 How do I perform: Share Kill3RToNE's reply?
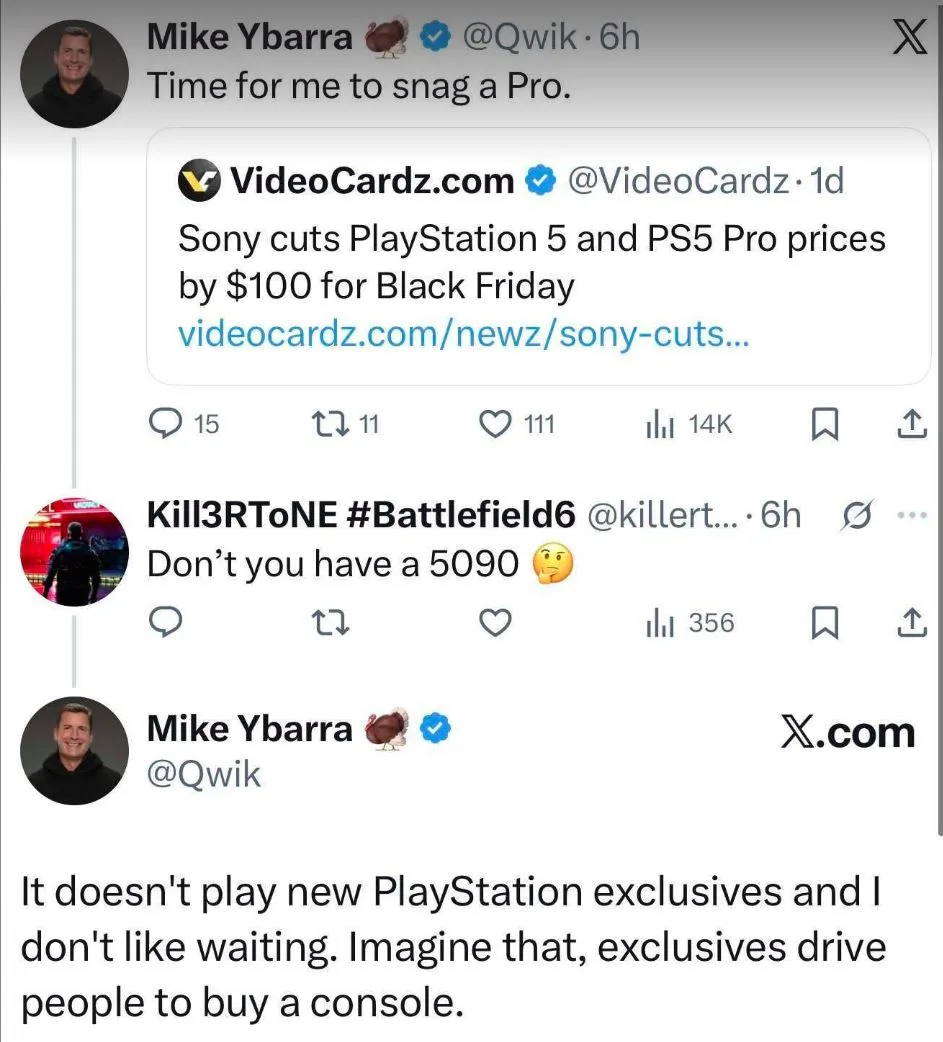[911, 622]
